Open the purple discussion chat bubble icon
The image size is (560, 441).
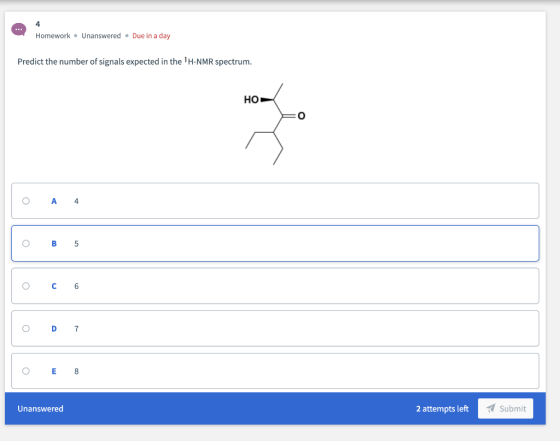click(x=19, y=29)
